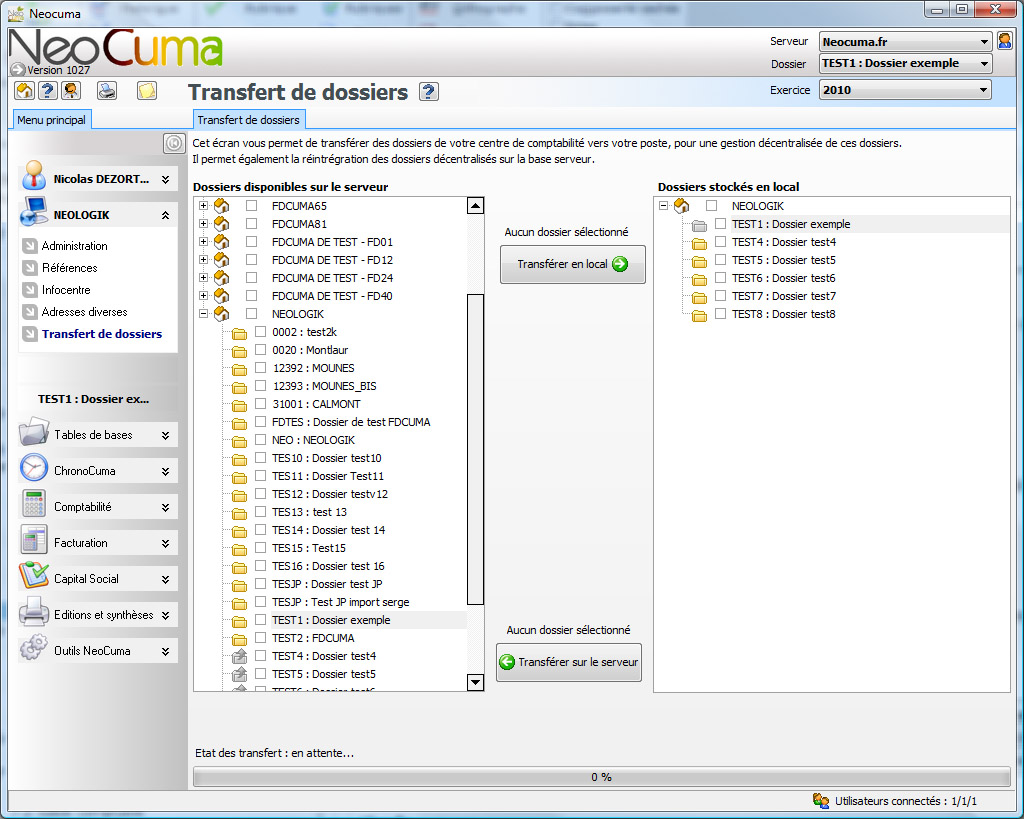Tick FDTES : Dossier de test FDCUMA checkbox
This screenshot has width=1024, height=819.
[x=261, y=421]
